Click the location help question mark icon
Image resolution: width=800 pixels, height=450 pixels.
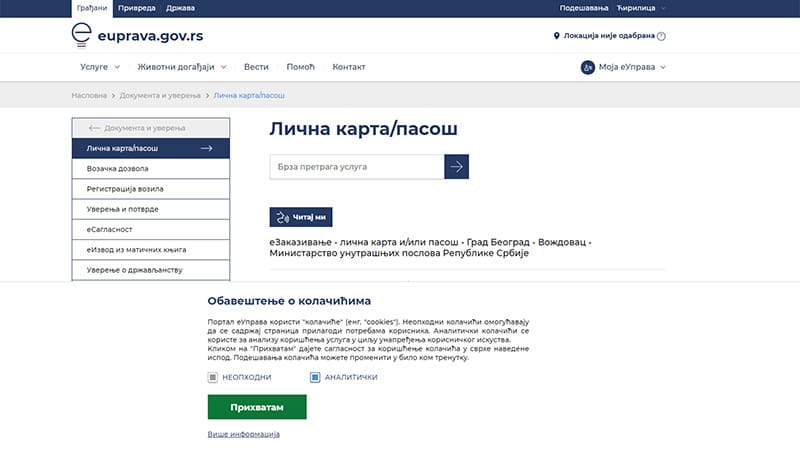click(x=661, y=36)
